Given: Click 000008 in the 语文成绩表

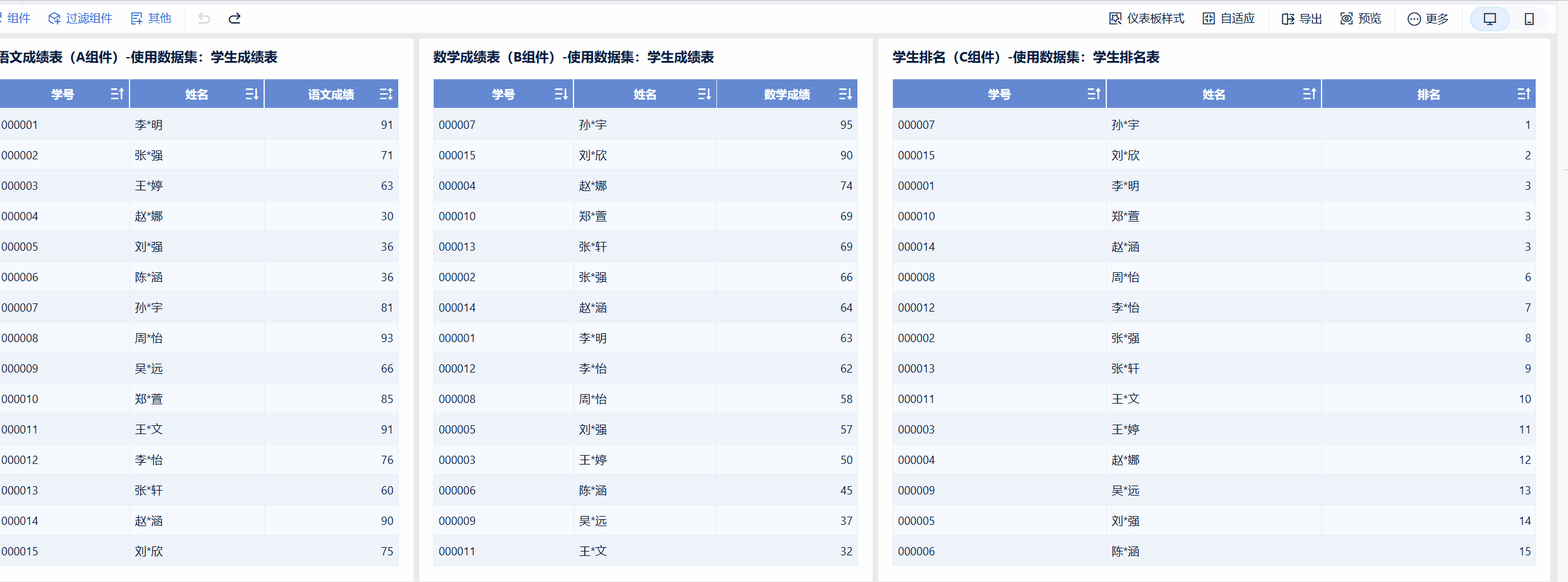Looking at the screenshot, I should [x=20, y=338].
